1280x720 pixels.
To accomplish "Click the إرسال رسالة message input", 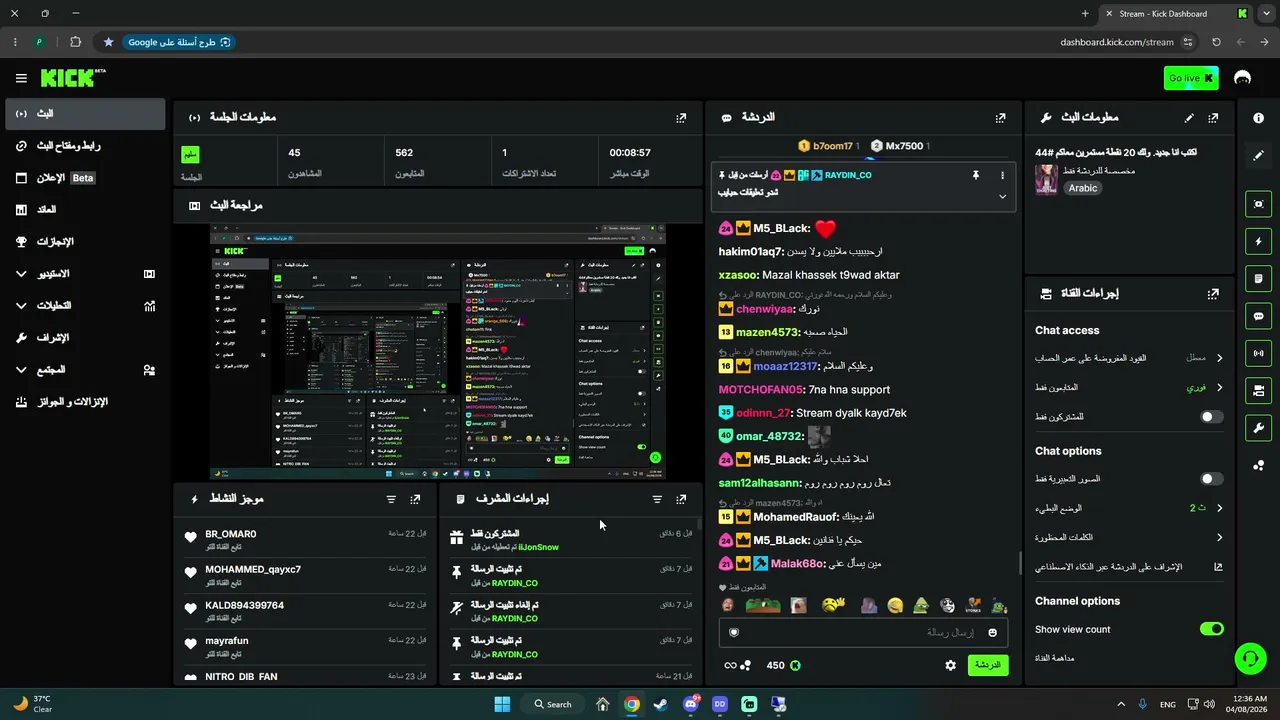I will pos(863,632).
